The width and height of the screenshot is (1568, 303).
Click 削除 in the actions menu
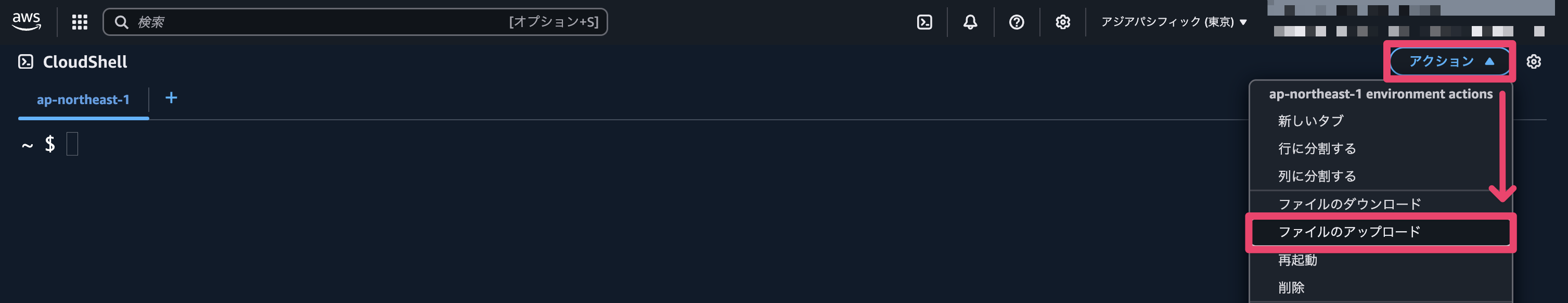(x=1291, y=287)
